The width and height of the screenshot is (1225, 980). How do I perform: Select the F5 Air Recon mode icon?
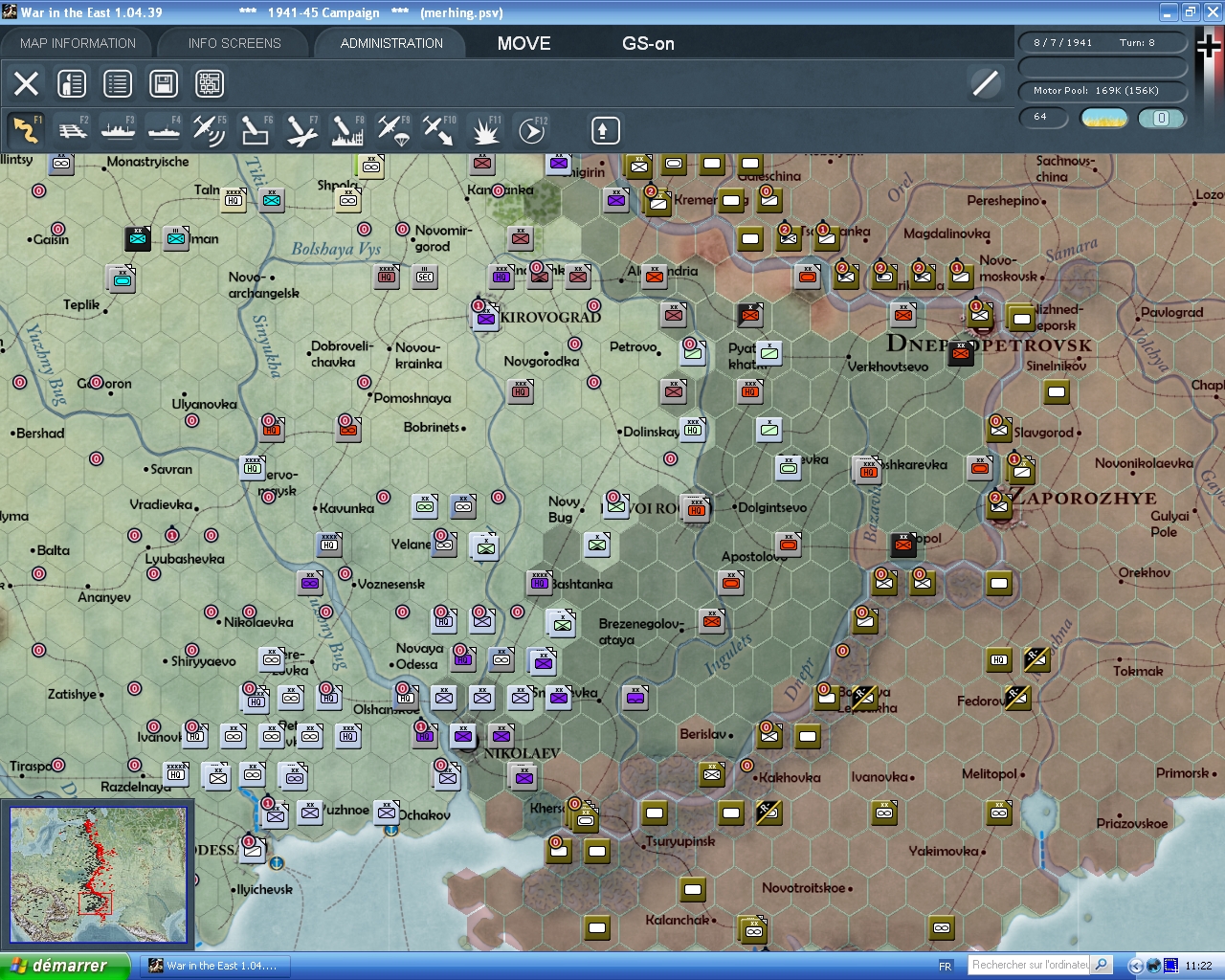coord(210,130)
